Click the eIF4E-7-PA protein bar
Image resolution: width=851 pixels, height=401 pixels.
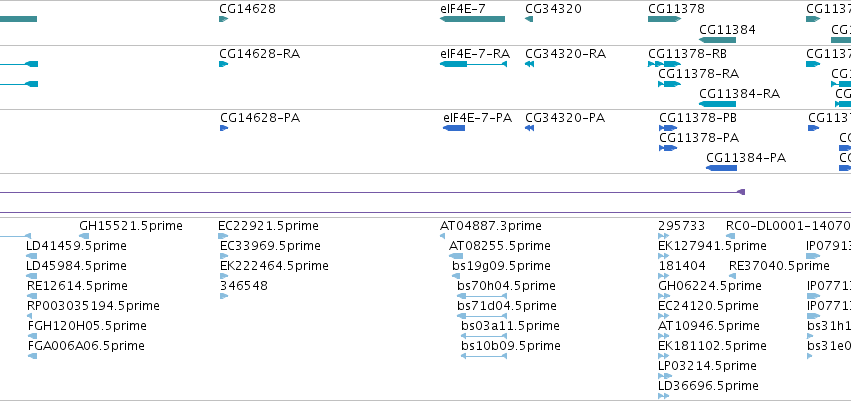(x=454, y=128)
